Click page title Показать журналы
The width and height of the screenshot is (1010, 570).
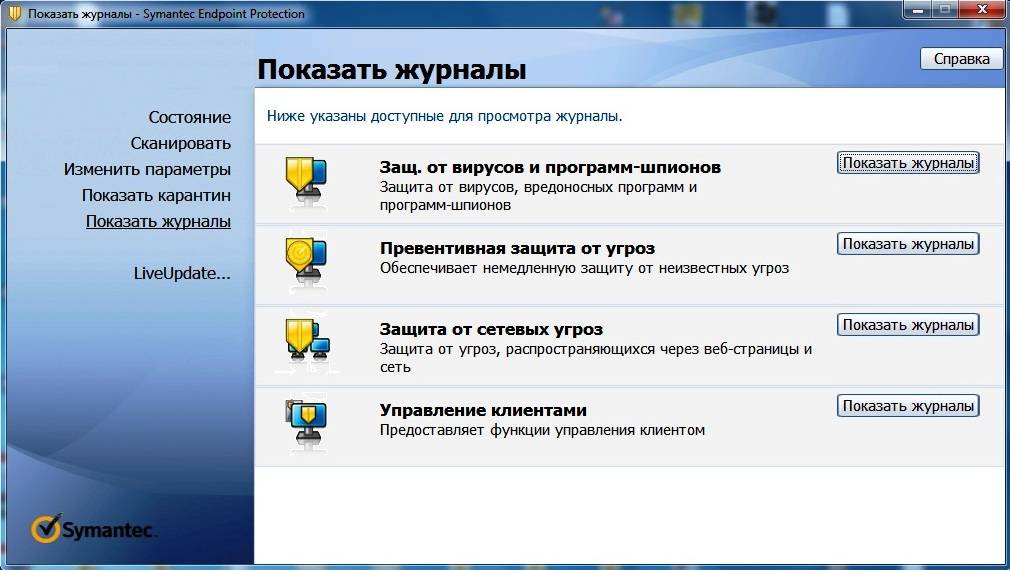(392, 70)
